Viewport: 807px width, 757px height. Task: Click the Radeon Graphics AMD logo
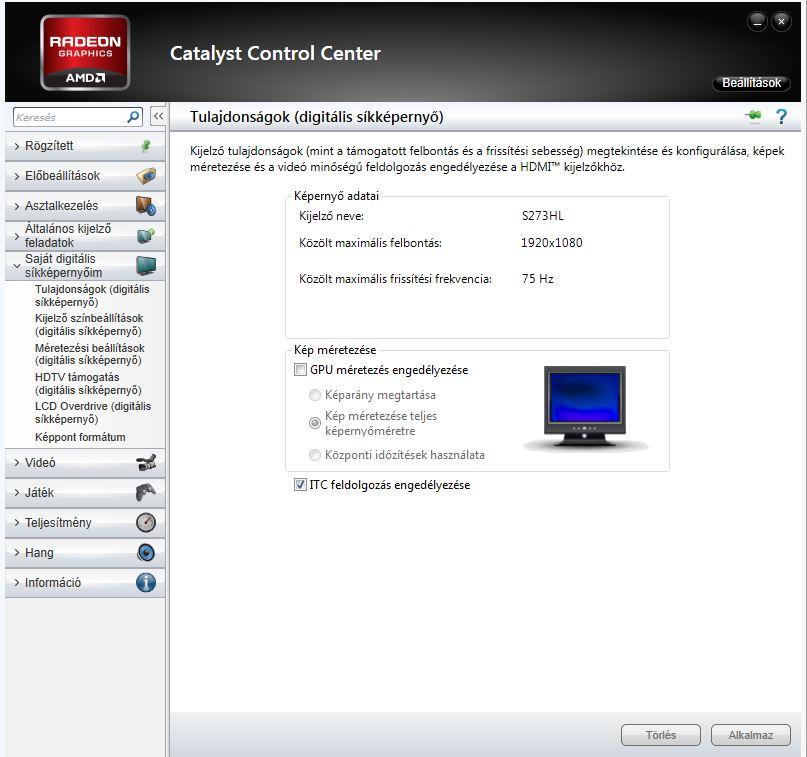pos(85,52)
